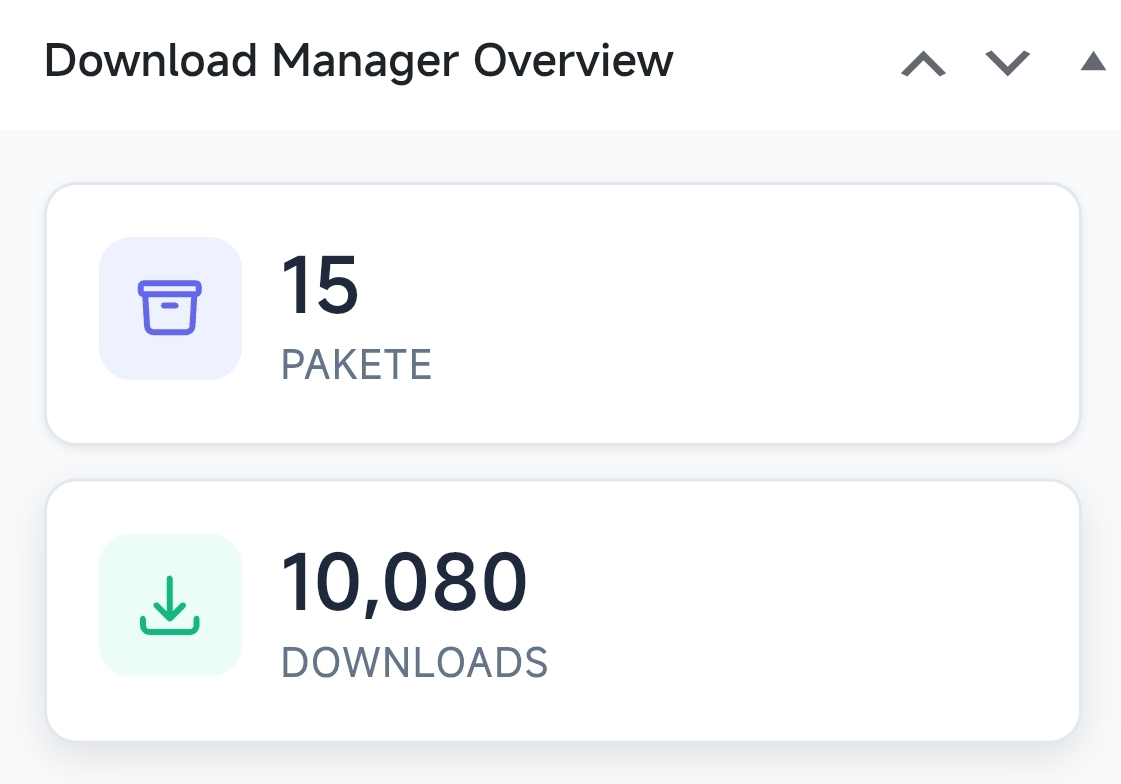Move the widget up with the chevron
Screen dimensions: 1121x784
click(x=924, y=63)
